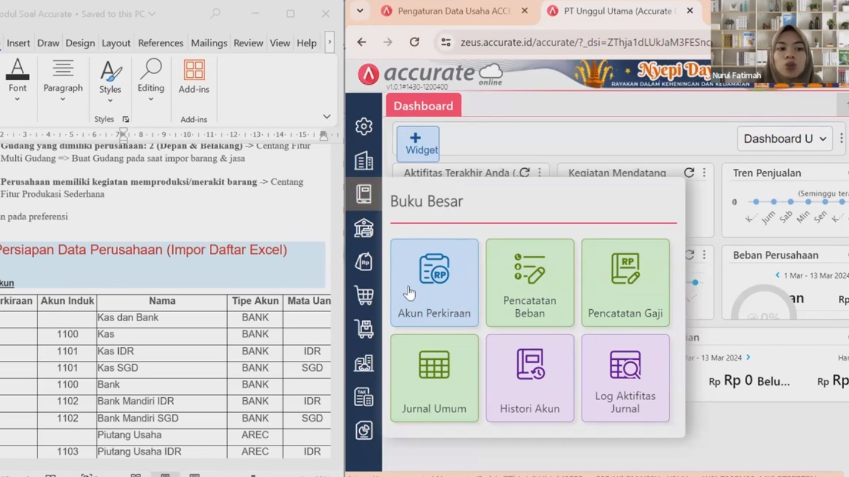The image size is (849, 477).
Task: Go to previous period arrow in Beban Perusahaan
Action: (x=778, y=275)
